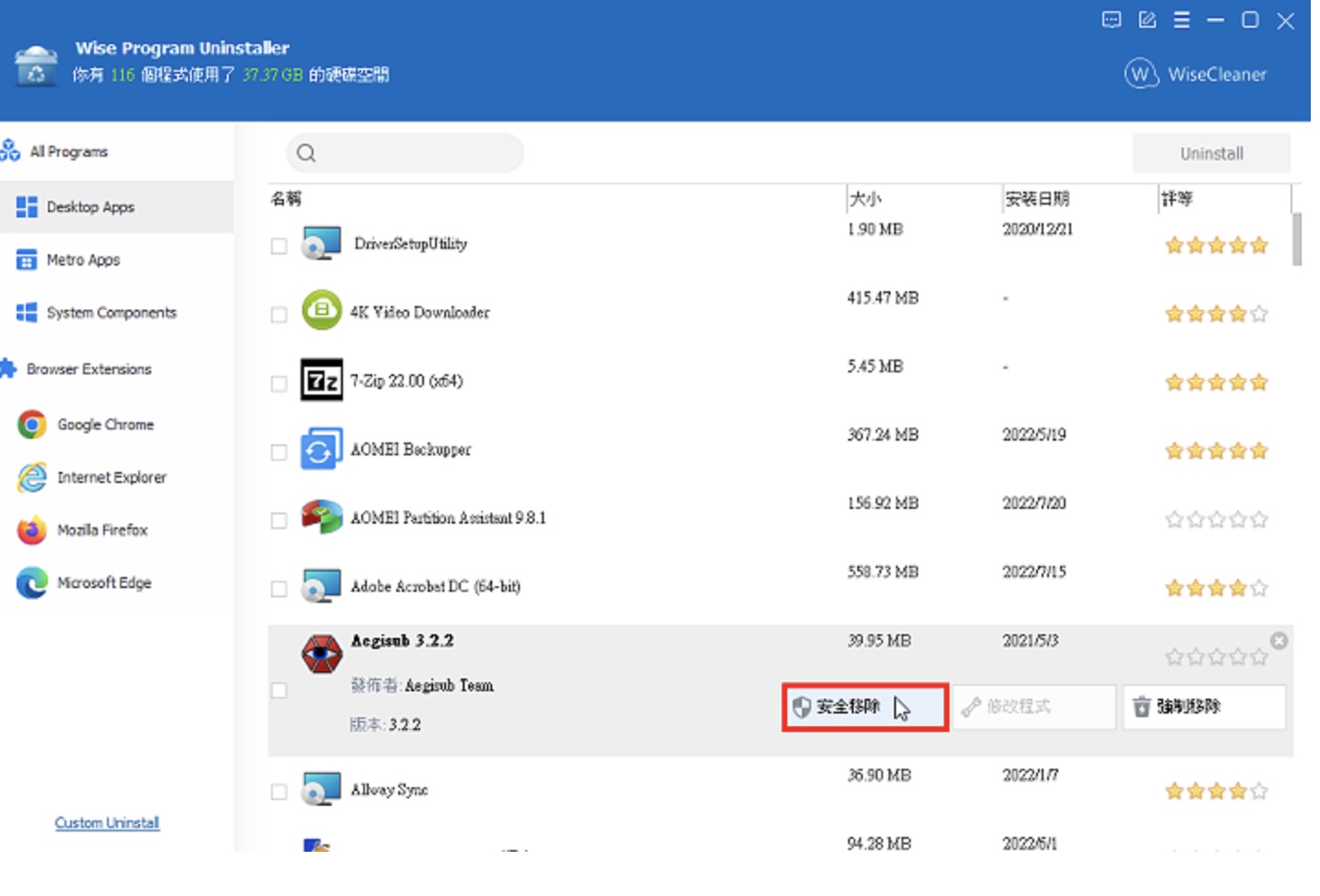Image resolution: width=1320 pixels, height=896 pixels.
Task: Click the Uninstall button
Action: [1211, 153]
